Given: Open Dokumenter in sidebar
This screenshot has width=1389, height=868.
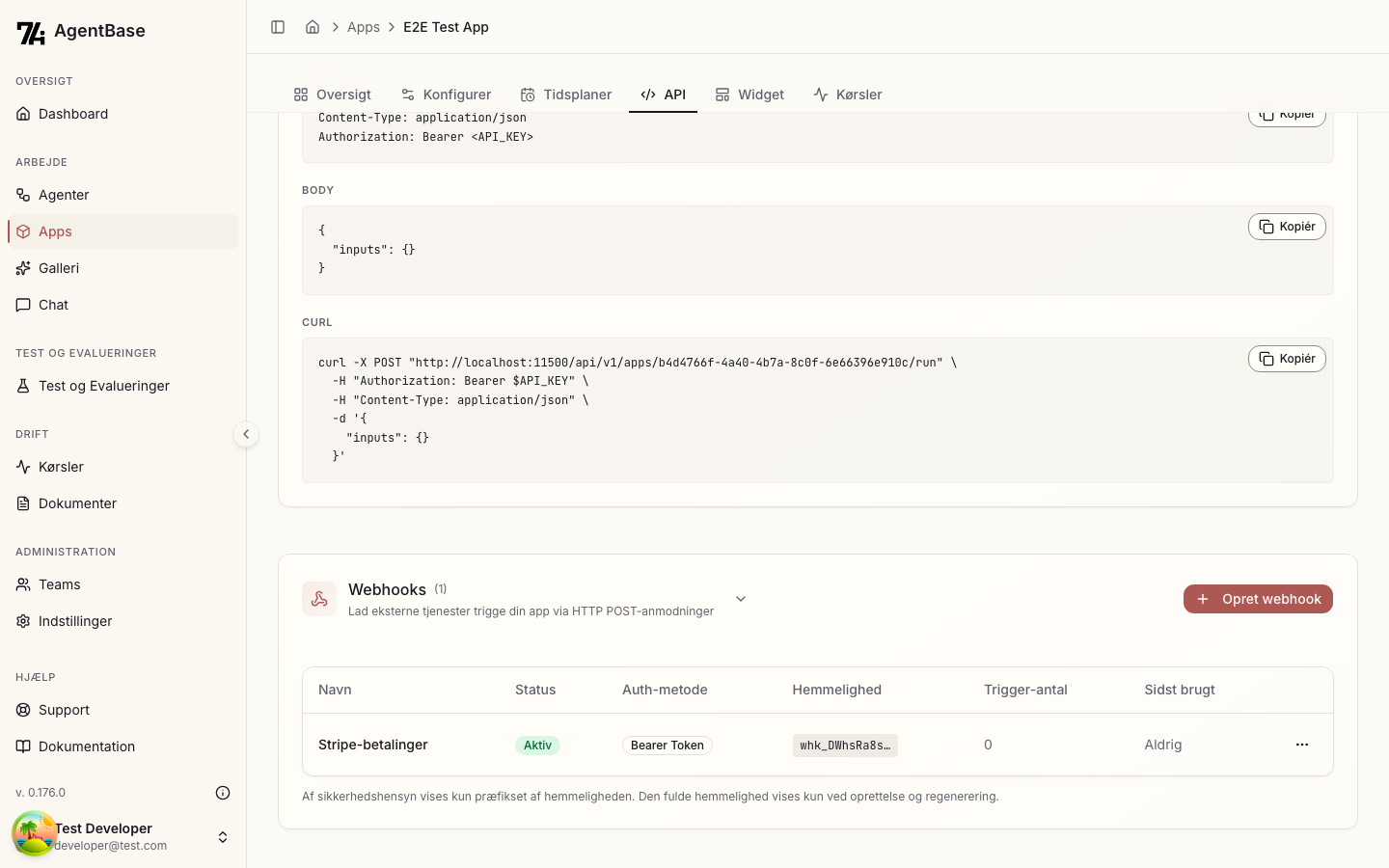Looking at the screenshot, I should pos(123,503).
